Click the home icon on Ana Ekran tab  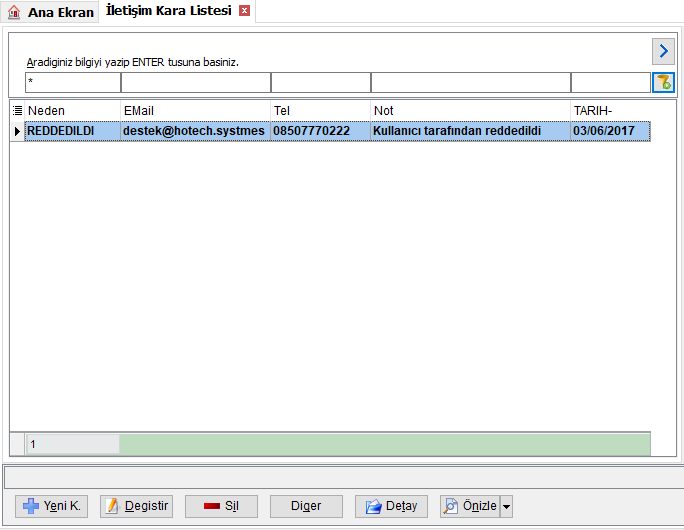14,12
